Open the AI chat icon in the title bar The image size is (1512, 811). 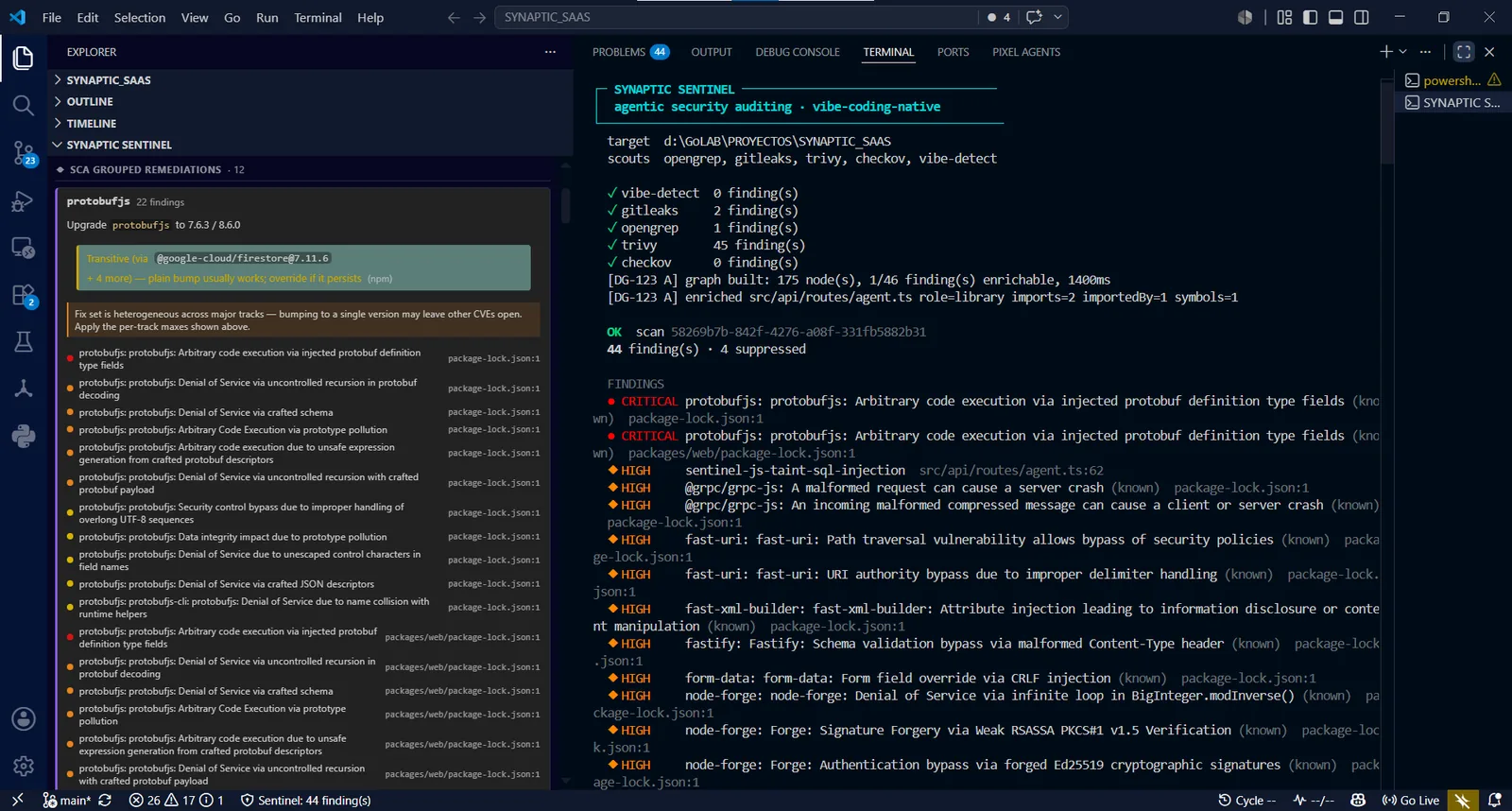[1034, 17]
